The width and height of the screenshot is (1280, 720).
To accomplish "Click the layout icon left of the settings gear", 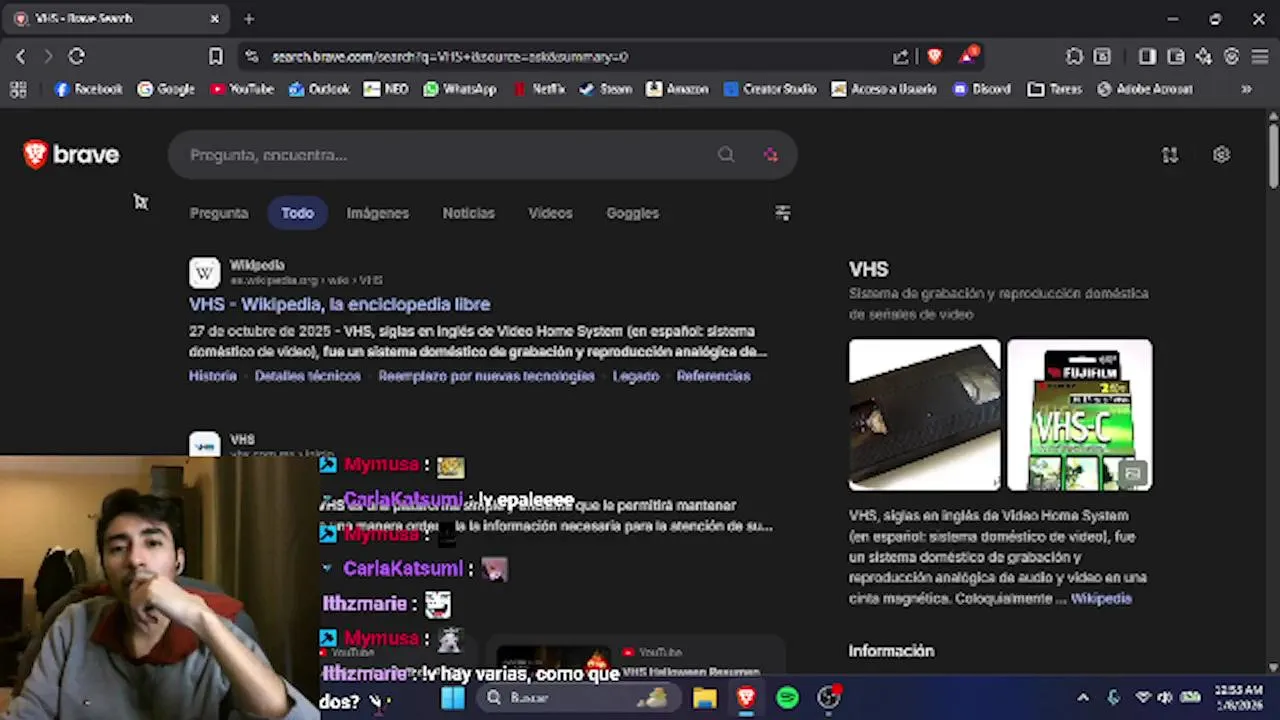I will [x=1170, y=155].
